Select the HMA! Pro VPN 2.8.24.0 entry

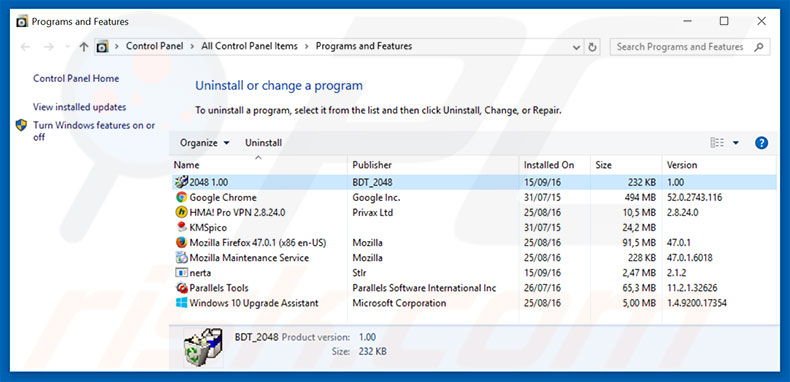237,212
